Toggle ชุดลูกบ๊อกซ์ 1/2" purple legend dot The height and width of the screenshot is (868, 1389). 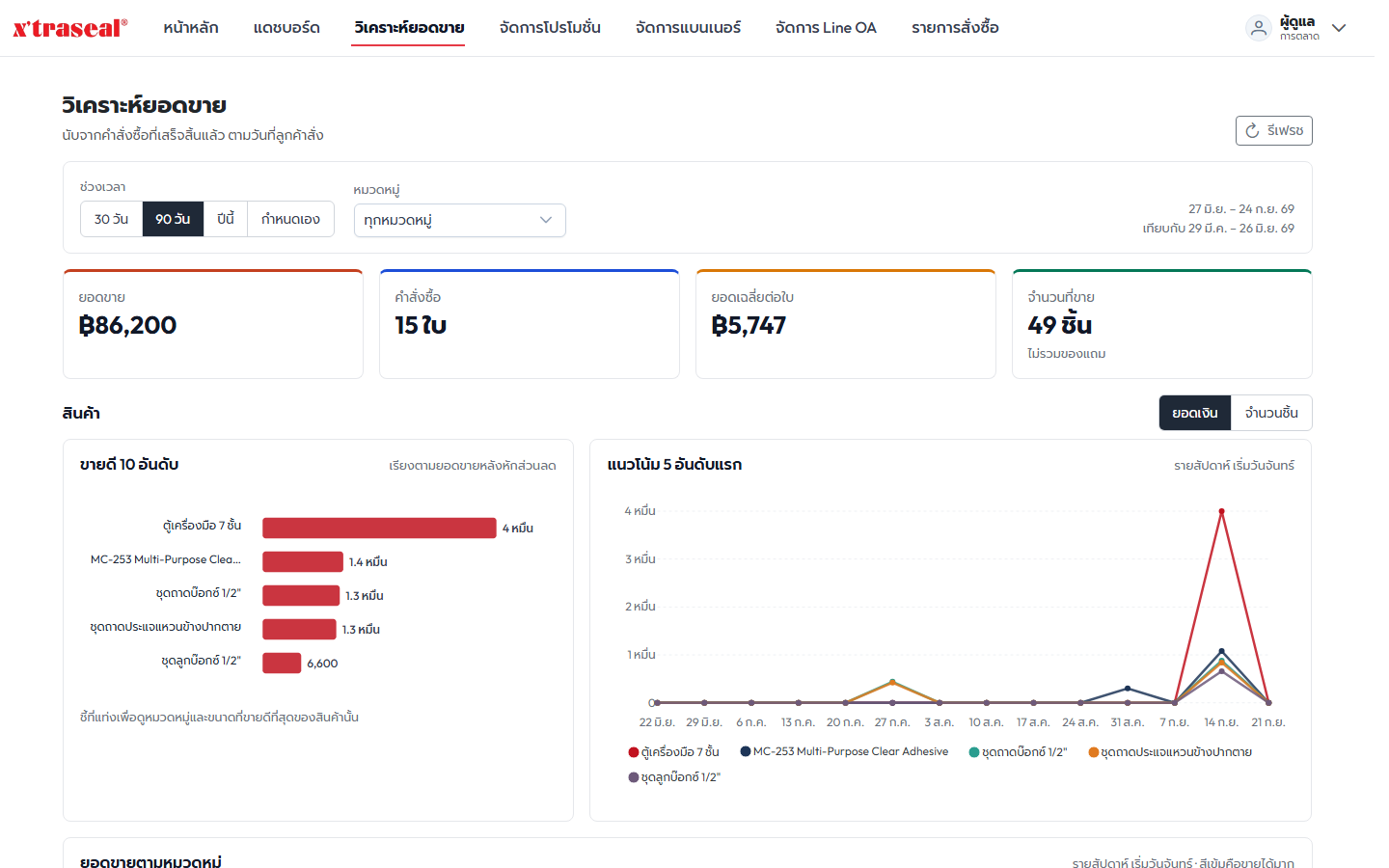634,777
